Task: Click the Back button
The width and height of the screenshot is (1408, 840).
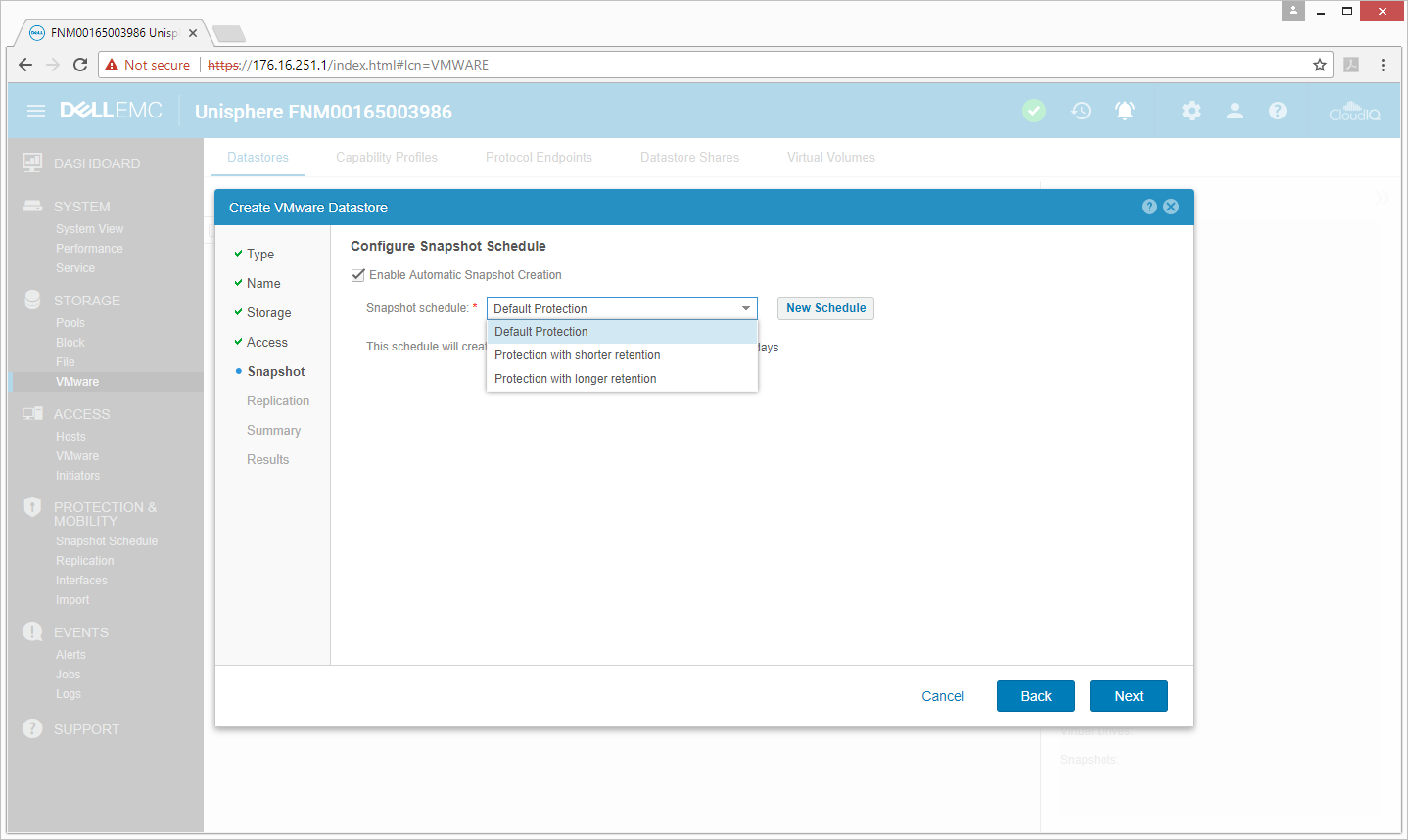Action: pyautogui.click(x=1036, y=696)
